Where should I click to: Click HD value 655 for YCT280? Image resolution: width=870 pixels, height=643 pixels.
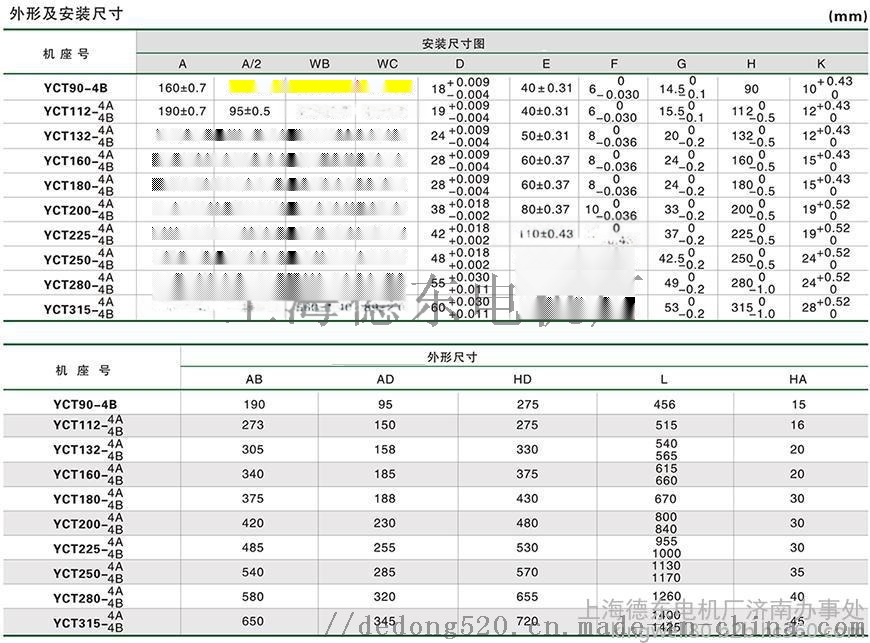point(527,596)
